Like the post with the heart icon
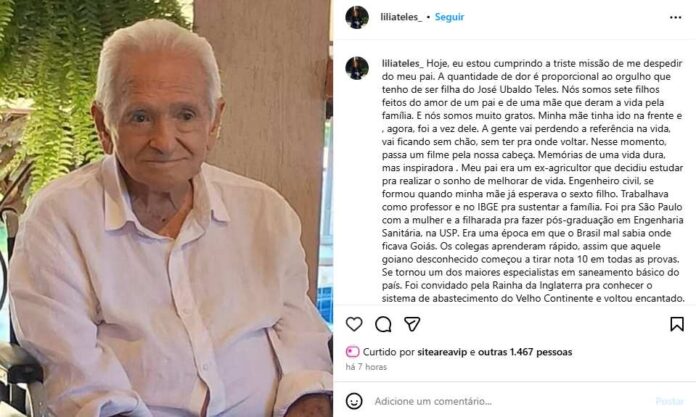The width and height of the screenshot is (696, 417). click(x=354, y=324)
